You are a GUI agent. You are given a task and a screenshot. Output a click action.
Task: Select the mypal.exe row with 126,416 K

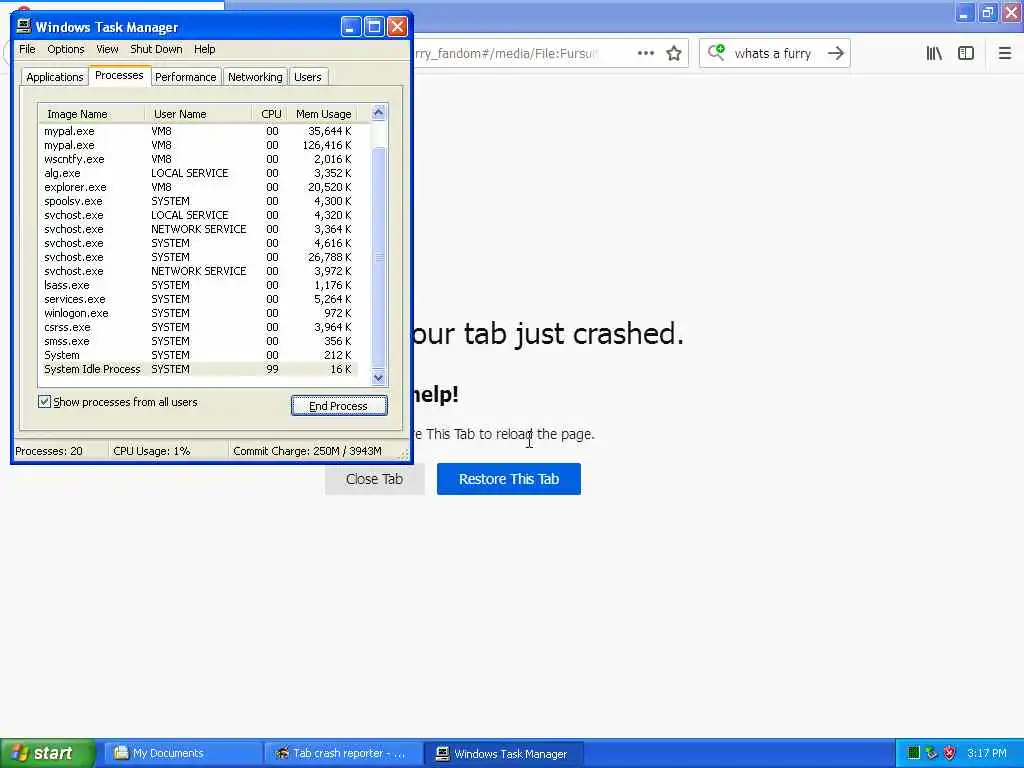click(198, 145)
